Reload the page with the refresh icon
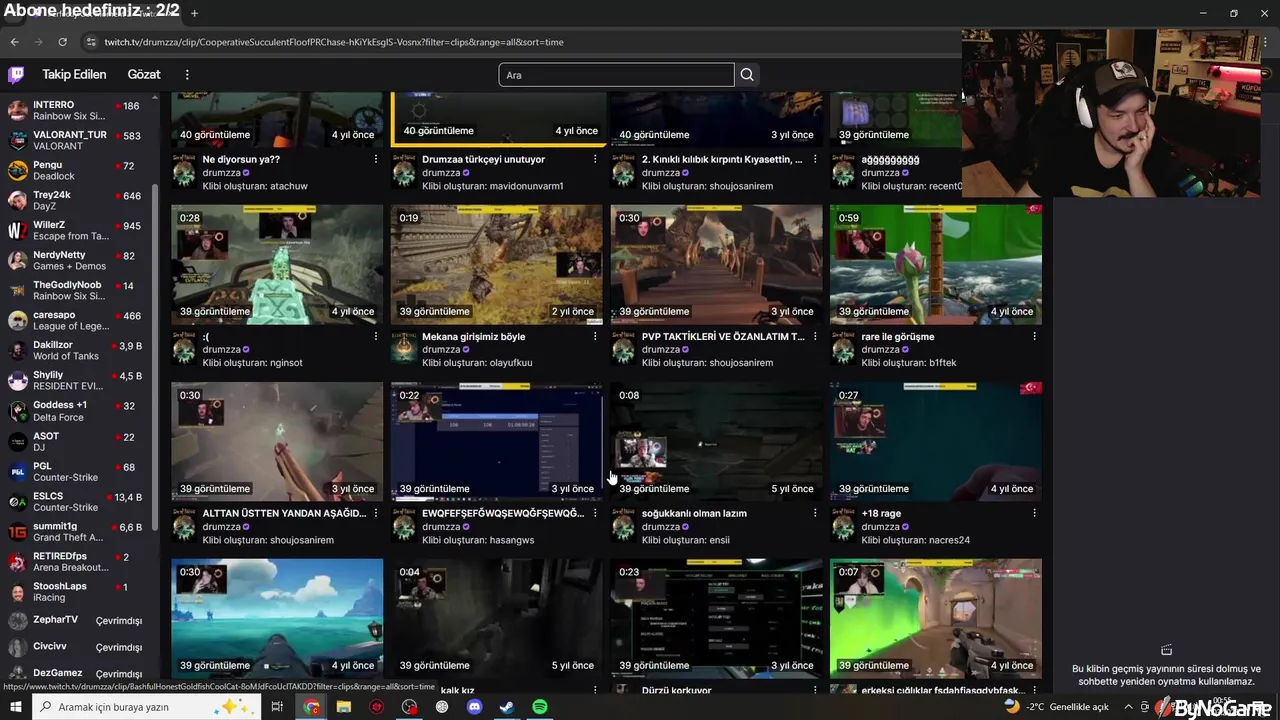Viewport: 1280px width, 720px height. (x=62, y=42)
